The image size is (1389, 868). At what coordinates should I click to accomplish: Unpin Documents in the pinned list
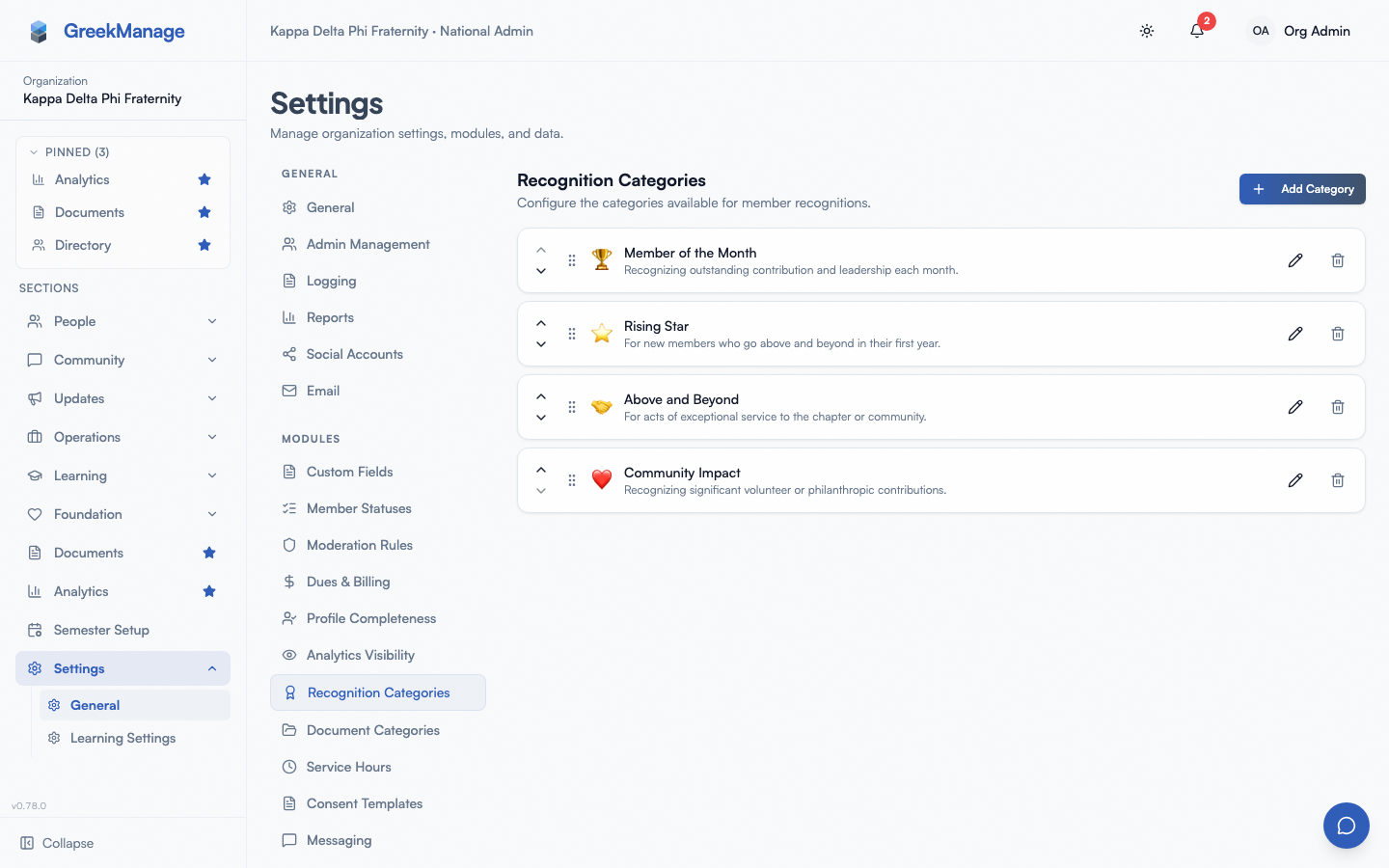[204, 212]
